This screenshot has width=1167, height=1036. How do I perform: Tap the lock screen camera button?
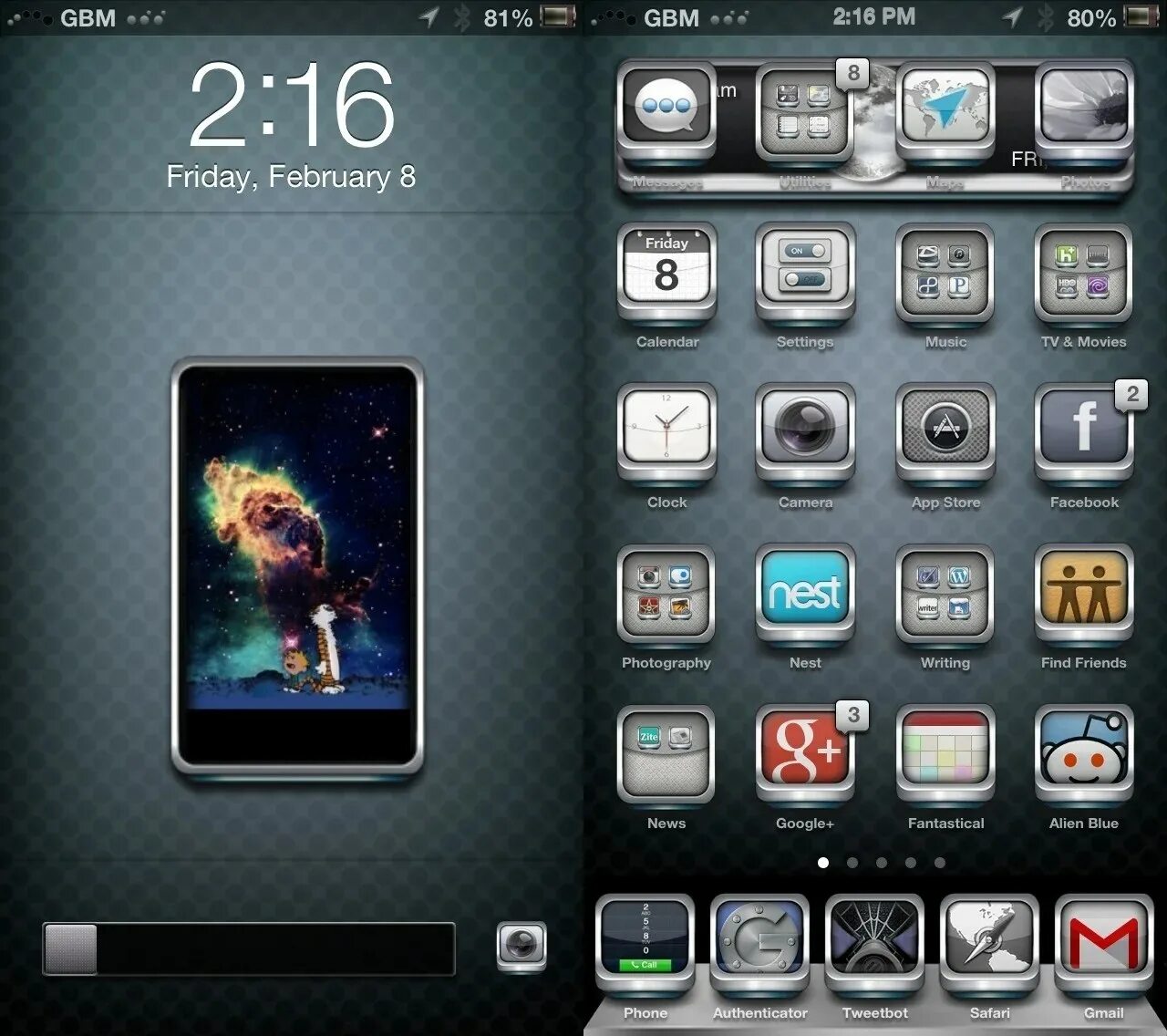coord(522,946)
